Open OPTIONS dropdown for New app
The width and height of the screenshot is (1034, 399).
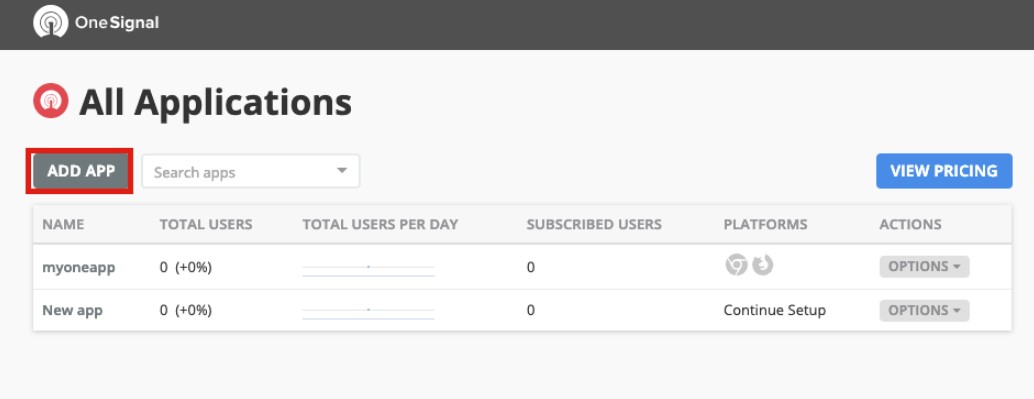point(924,310)
